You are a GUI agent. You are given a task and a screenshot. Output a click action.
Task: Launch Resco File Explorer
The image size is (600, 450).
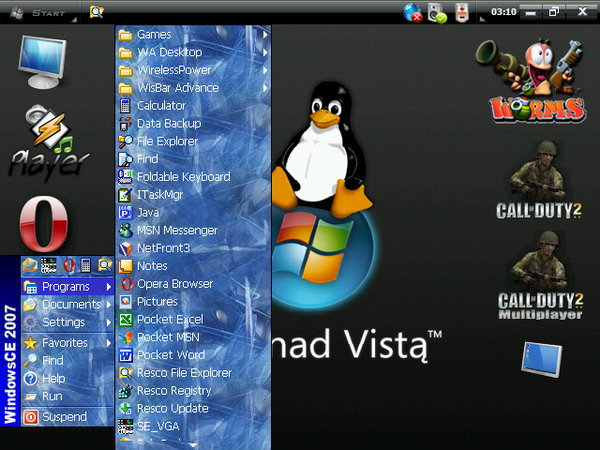(193, 373)
